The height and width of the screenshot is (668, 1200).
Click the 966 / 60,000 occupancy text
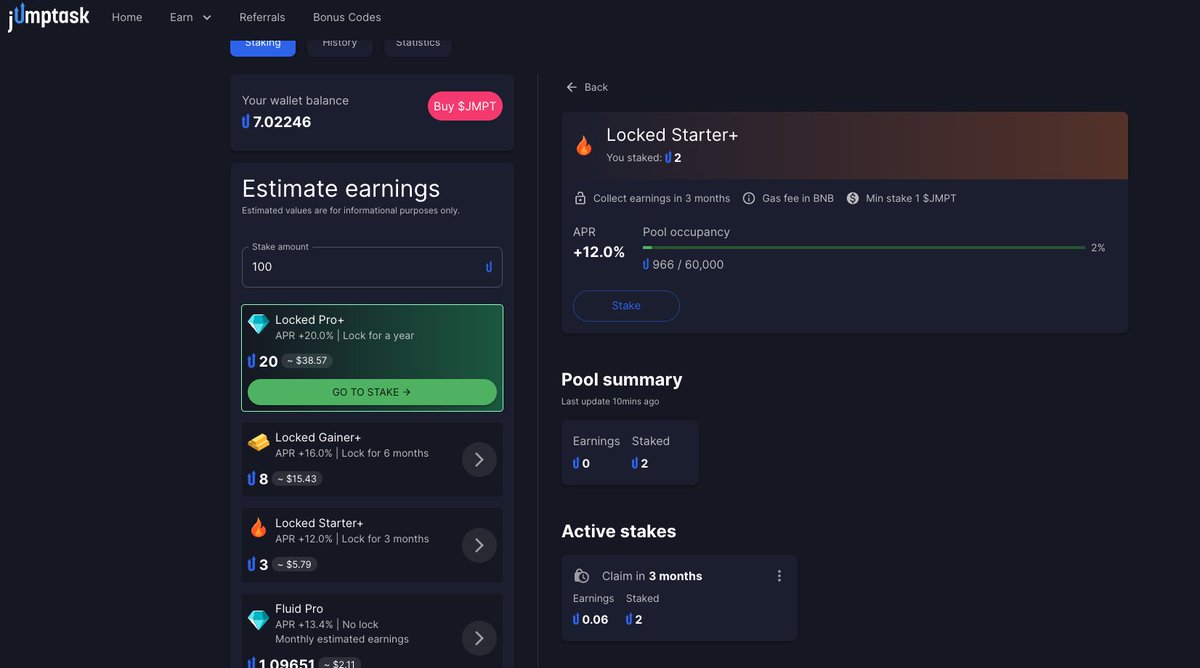(x=688, y=265)
